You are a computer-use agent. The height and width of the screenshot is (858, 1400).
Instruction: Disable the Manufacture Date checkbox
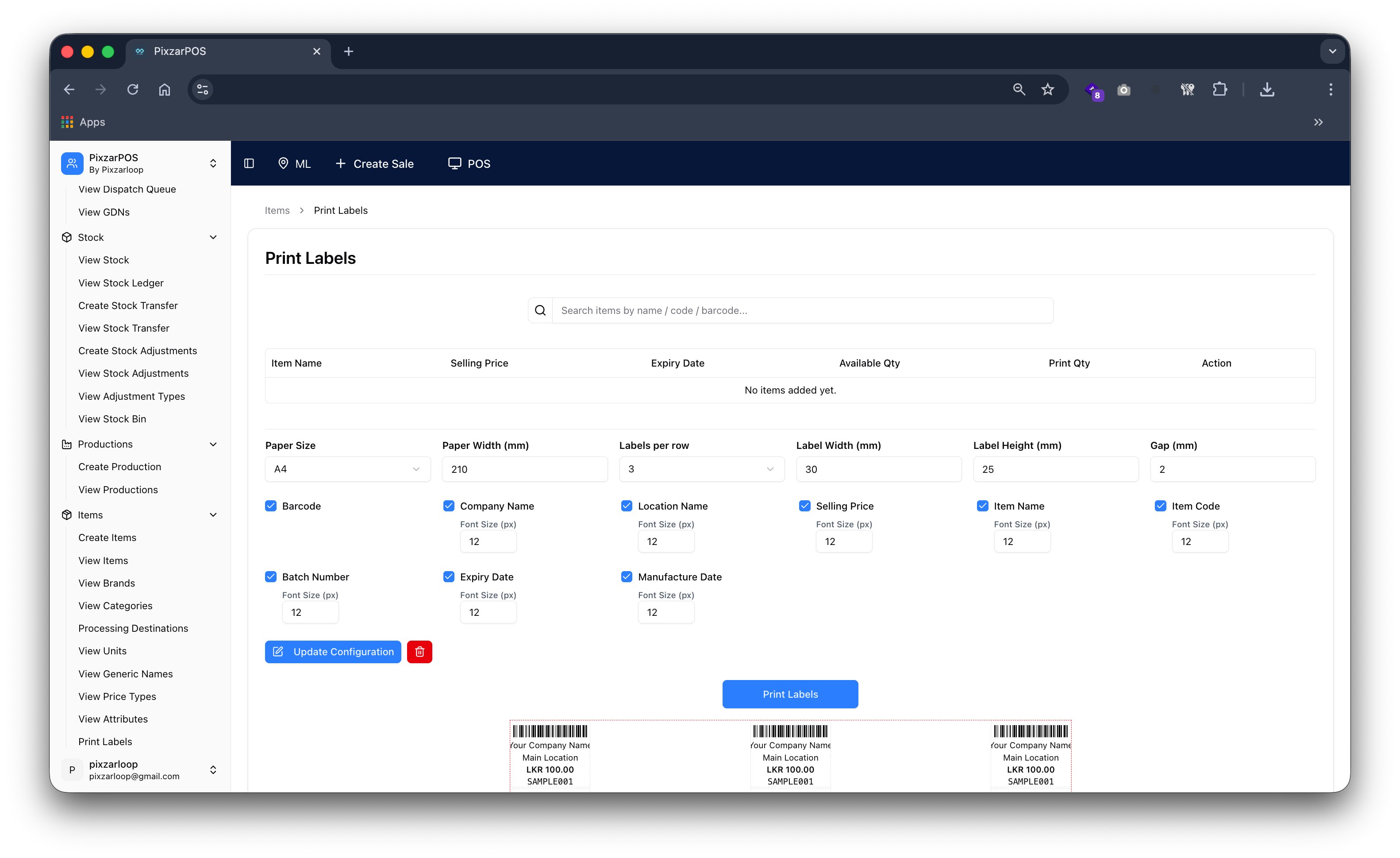click(x=627, y=576)
